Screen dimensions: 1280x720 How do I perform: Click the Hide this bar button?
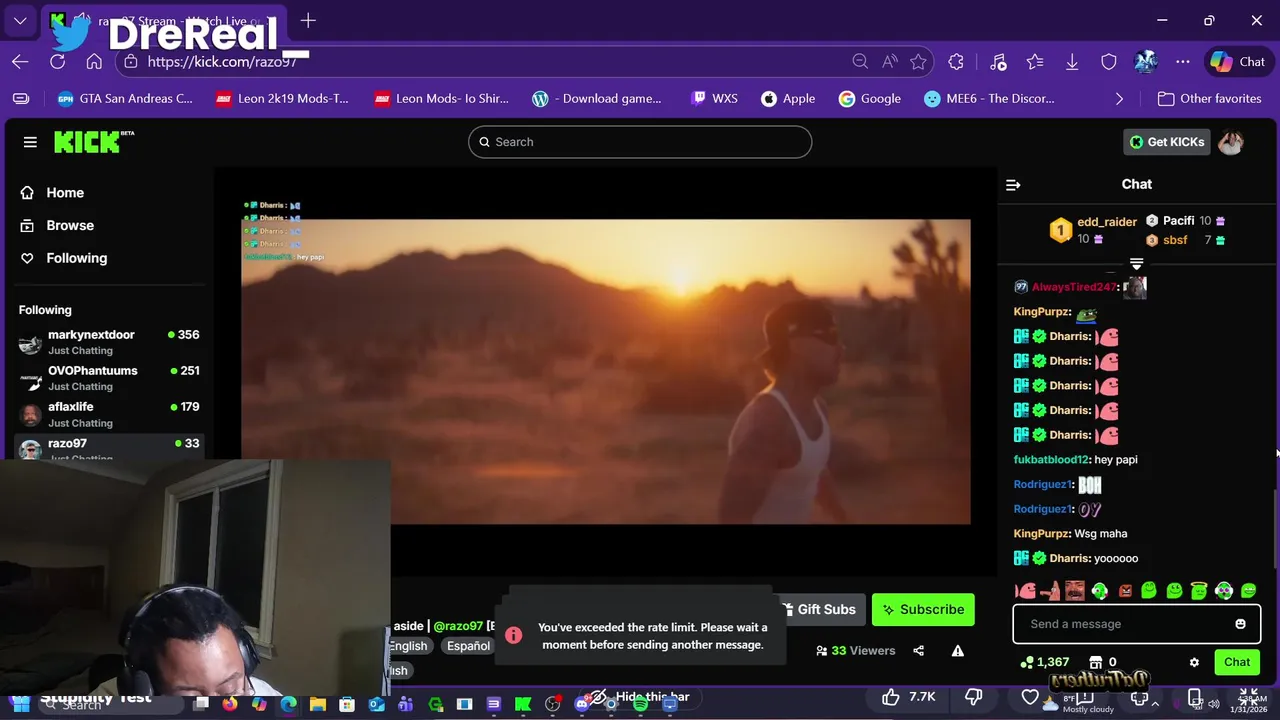(x=642, y=697)
